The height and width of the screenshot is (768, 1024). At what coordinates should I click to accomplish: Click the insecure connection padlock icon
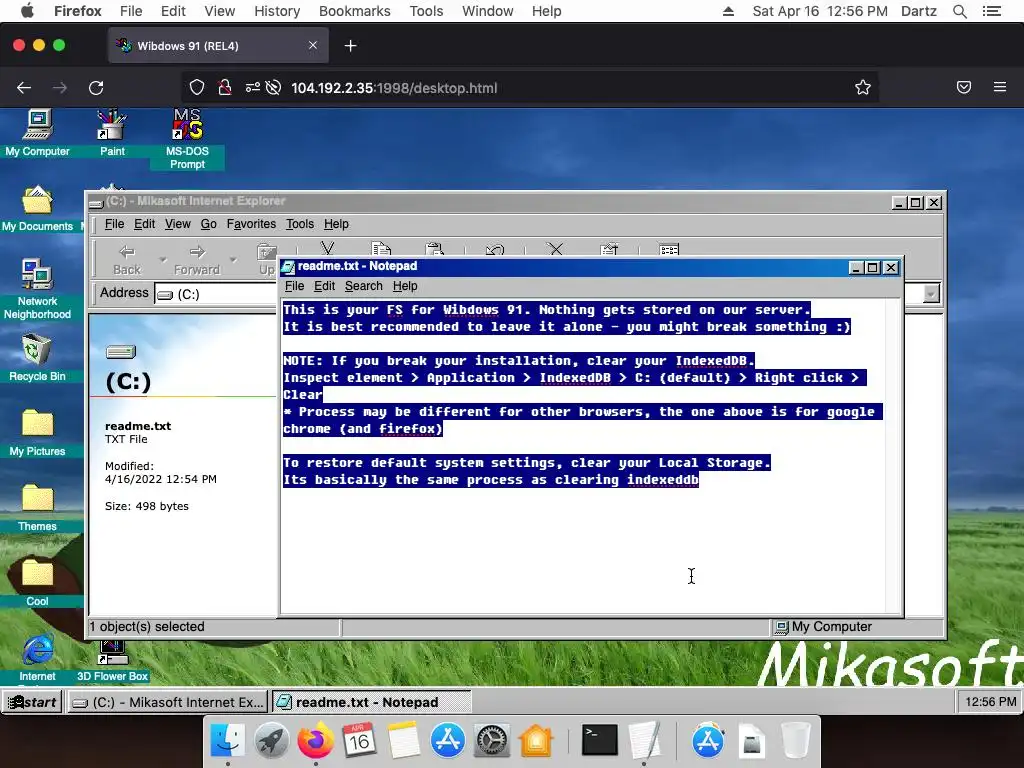tap(225, 88)
